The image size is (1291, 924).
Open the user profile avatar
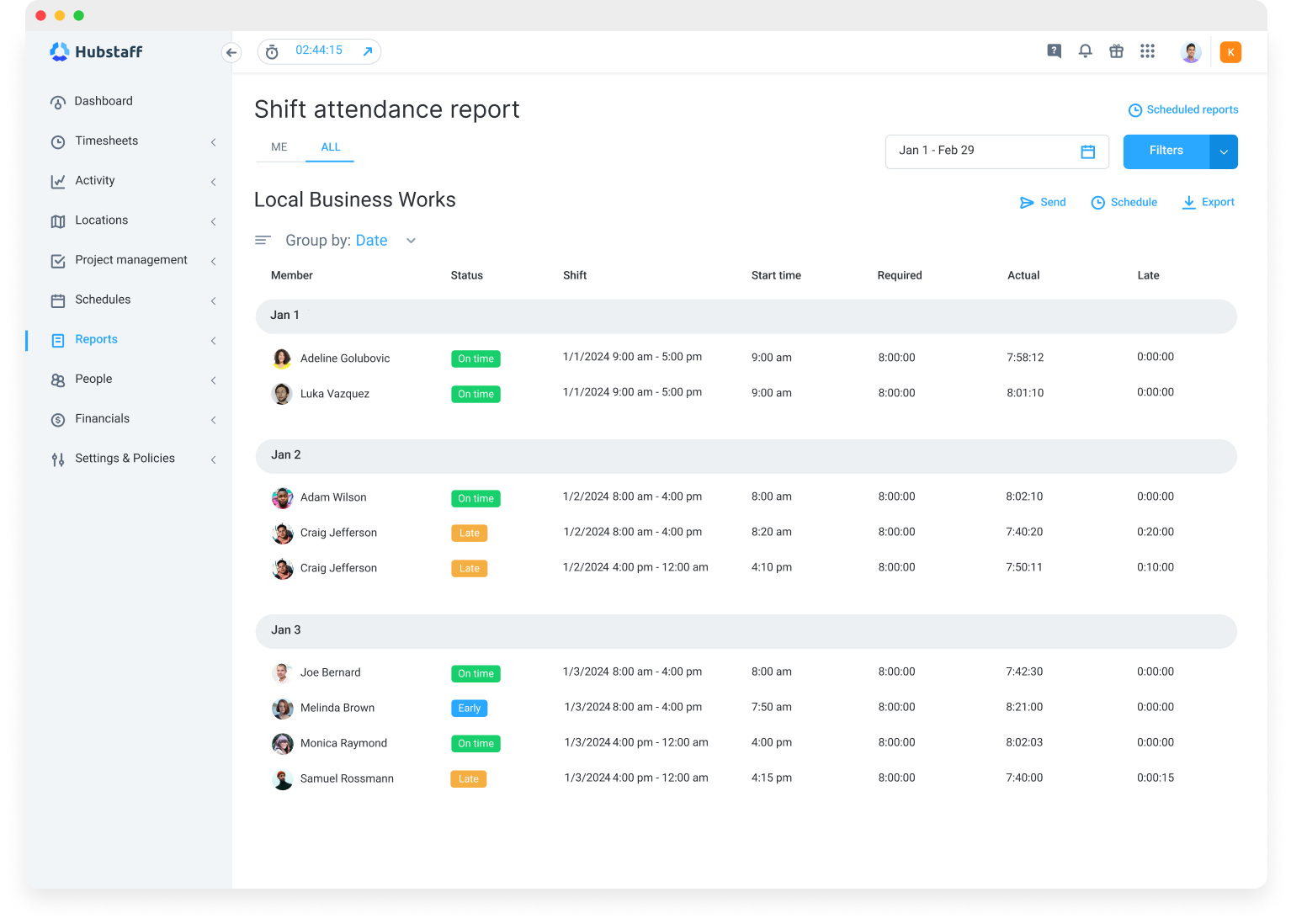tap(1190, 52)
